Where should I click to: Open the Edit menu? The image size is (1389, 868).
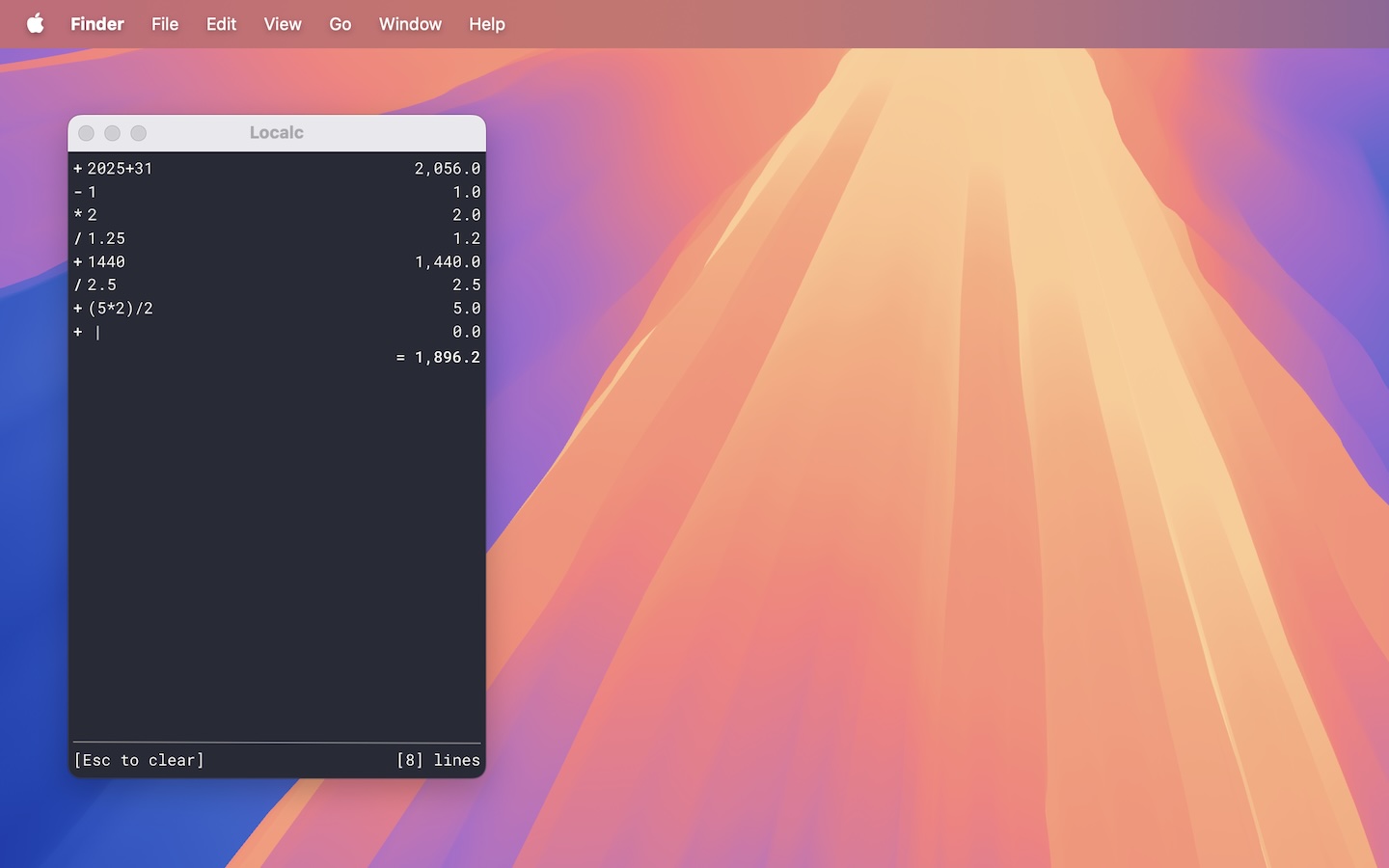(x=221, y=24)
